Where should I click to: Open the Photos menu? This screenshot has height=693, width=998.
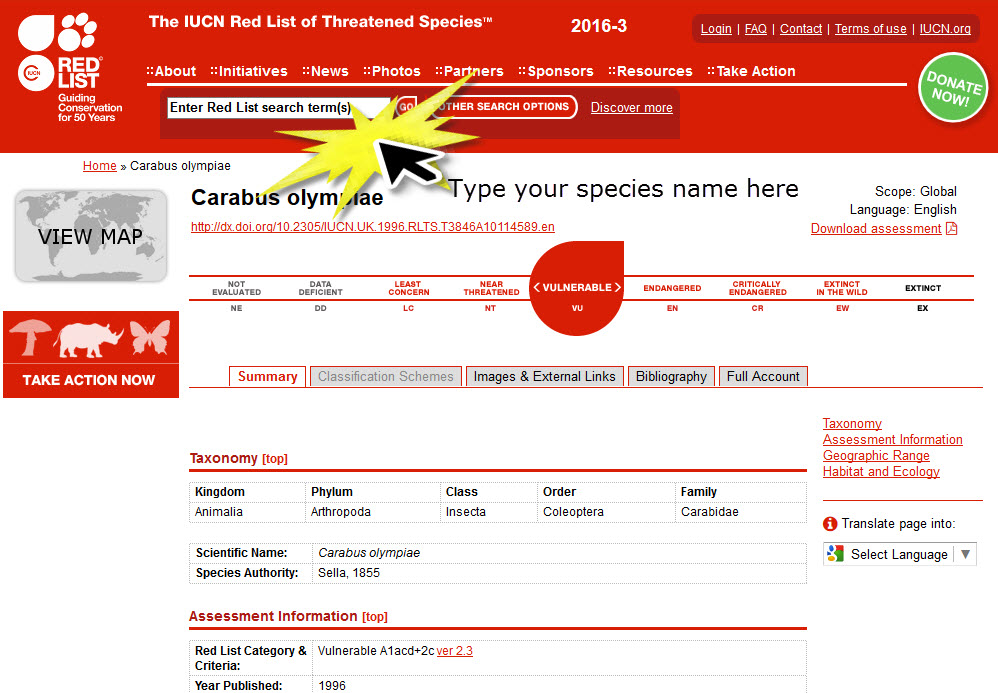(392, 71)
